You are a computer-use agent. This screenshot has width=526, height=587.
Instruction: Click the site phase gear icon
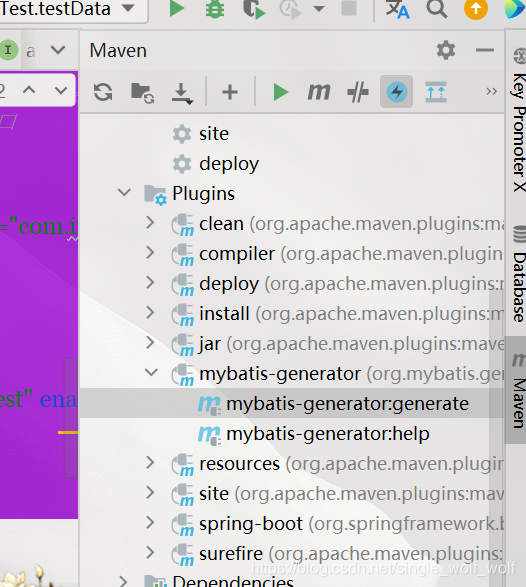182,134
